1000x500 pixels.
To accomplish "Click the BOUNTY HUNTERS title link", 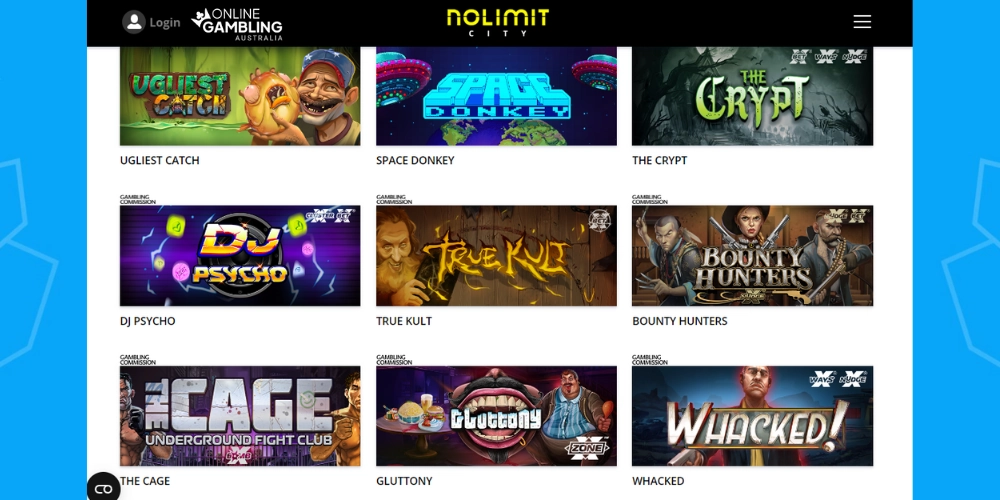I will 680,321.
